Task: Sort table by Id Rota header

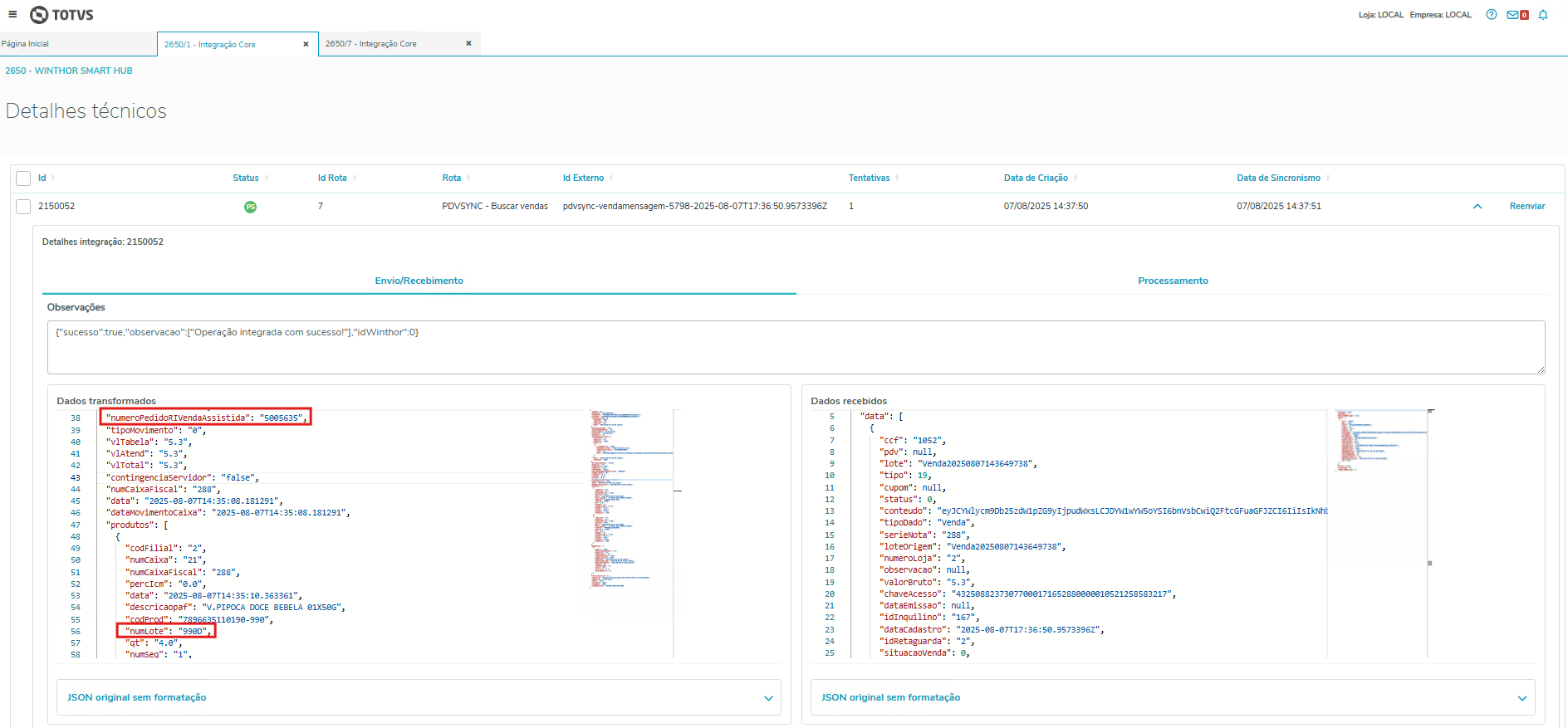Action: (332, 178)
